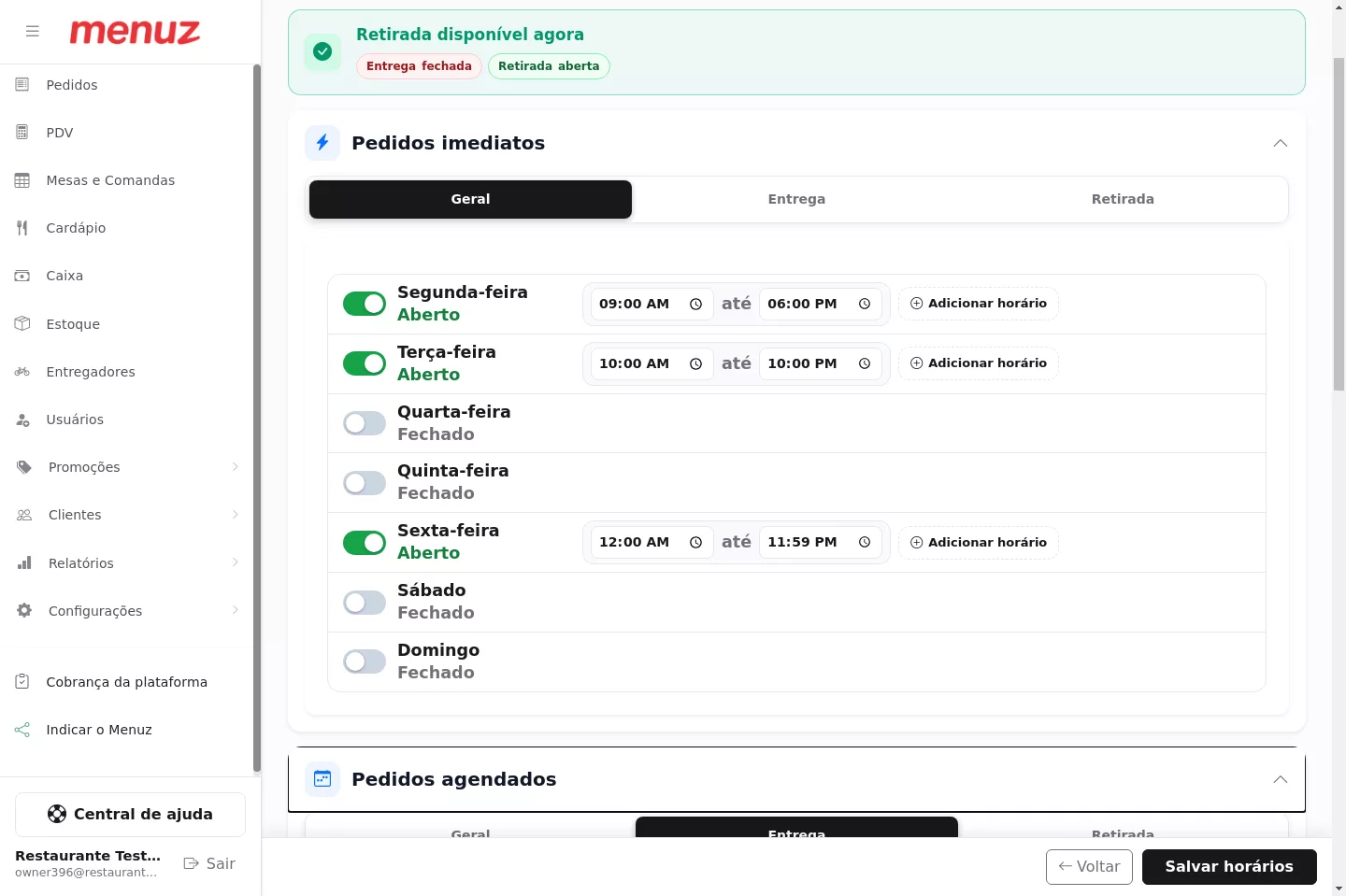This screenshot has width=1346, height=896.
Task: Open clock picker for Terça-feira 10:00 AM
Action: [x=695, y=363]
